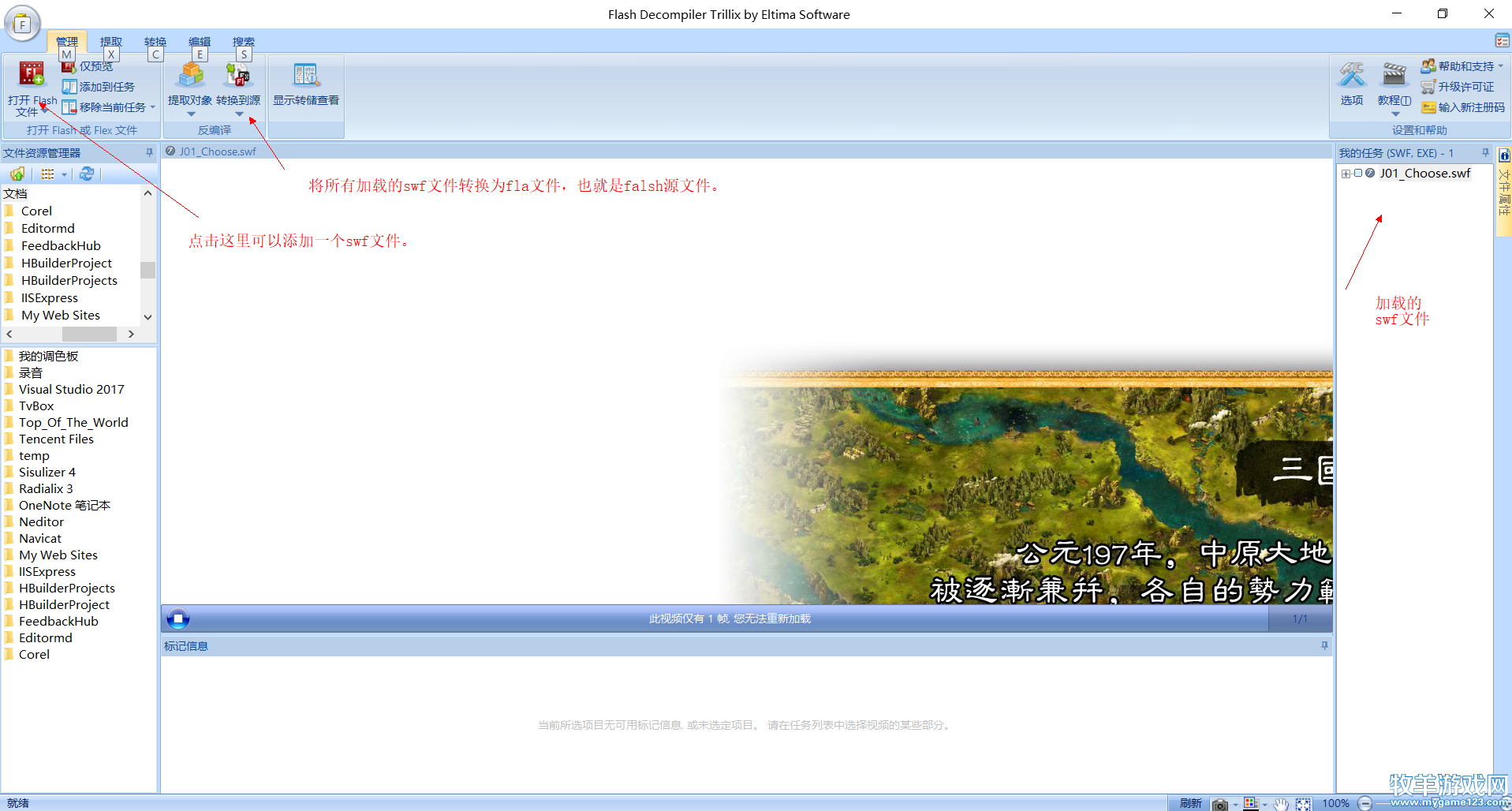
Task: Select the hand pan tool in status bar
Action: point(1281,804)
